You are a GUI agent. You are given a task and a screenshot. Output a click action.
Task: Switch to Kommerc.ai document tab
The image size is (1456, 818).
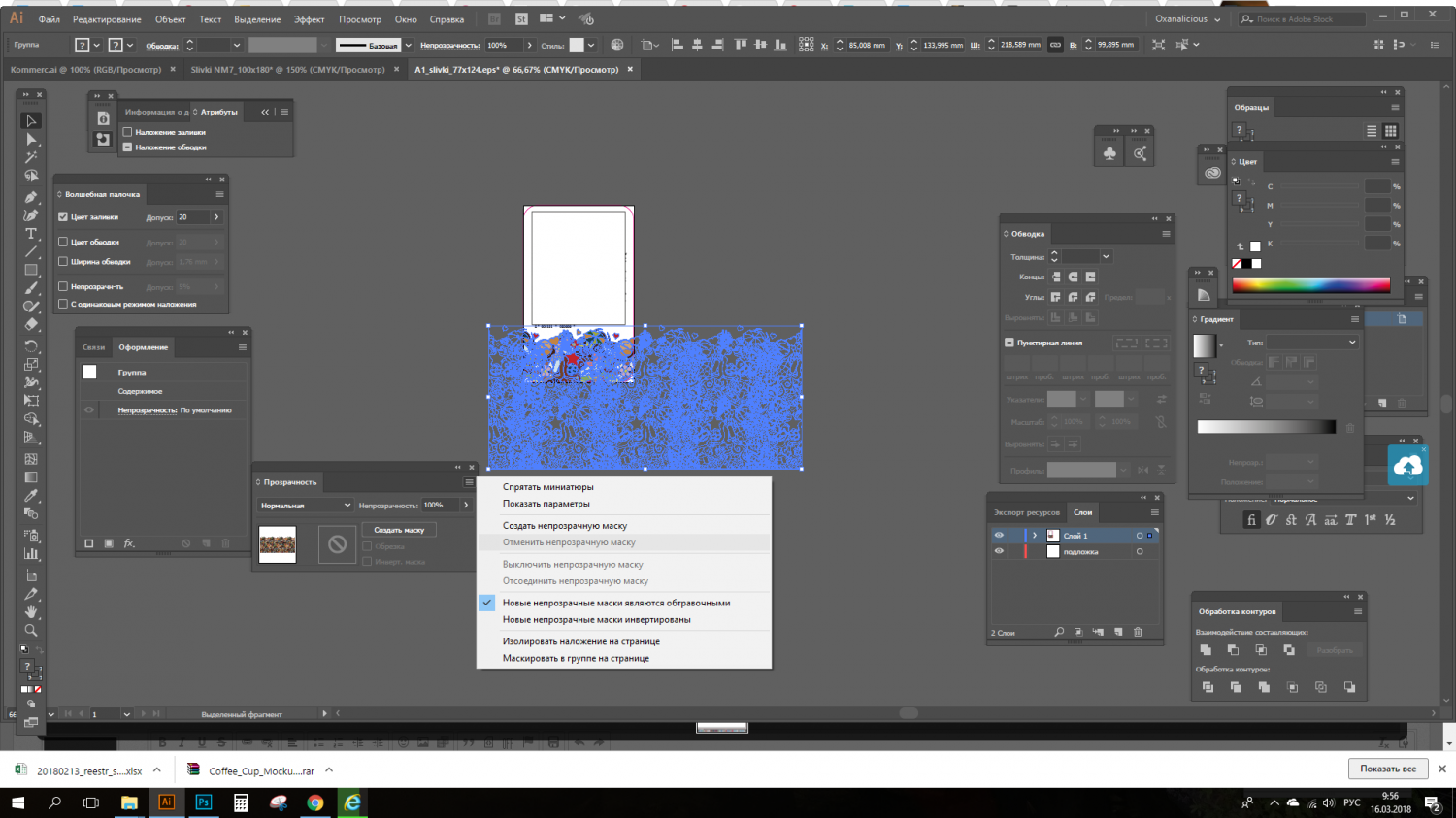[x=85, y=70]
